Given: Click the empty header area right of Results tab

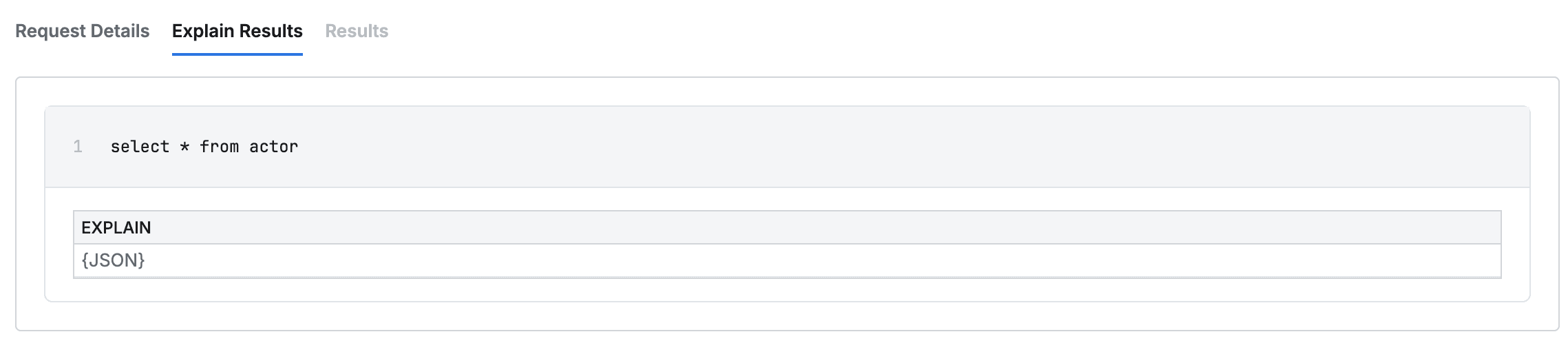Looking at the screenshot, I should [895, 31].
